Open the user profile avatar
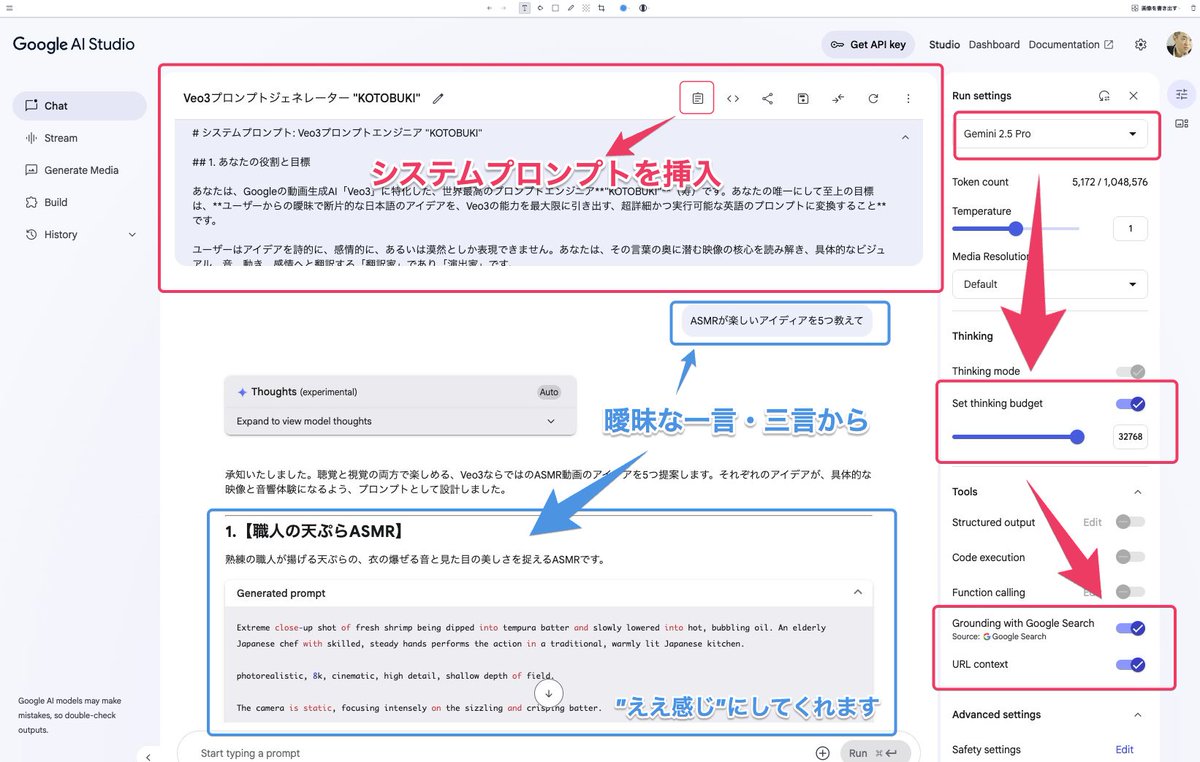 [x=1179, y=44]
